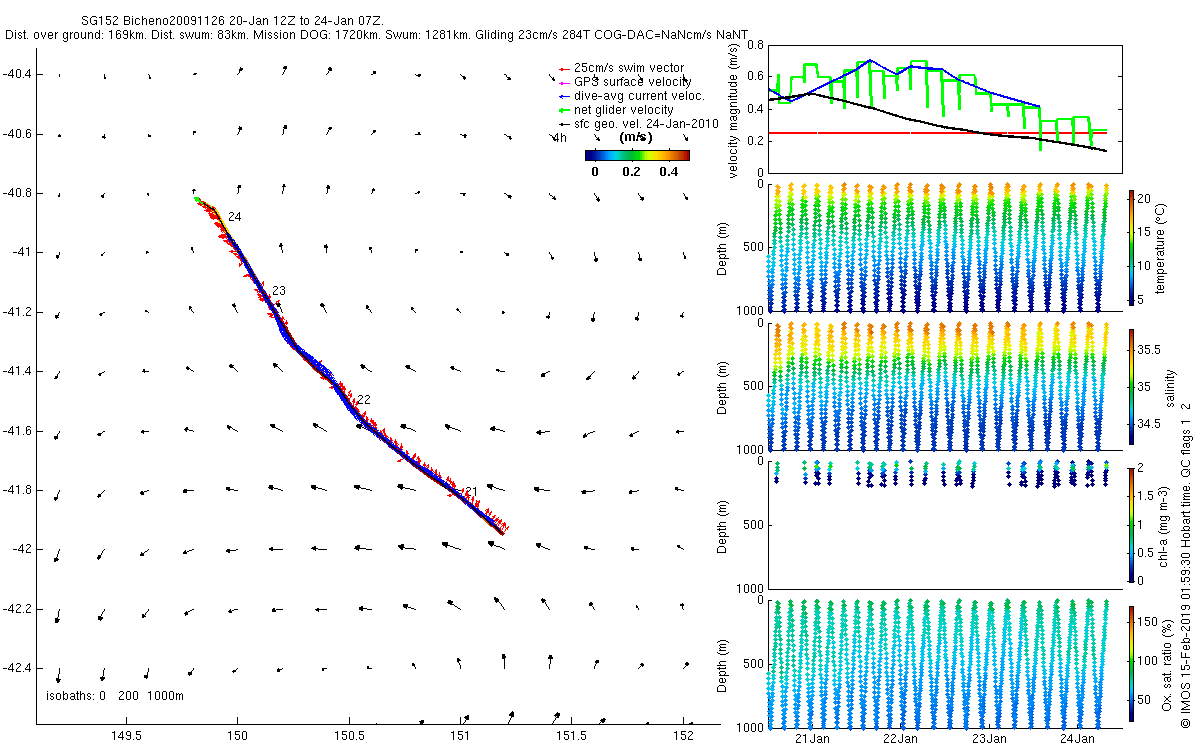
Task: Click the horizontal red line in velocity plot
Action: coord(938,132)
